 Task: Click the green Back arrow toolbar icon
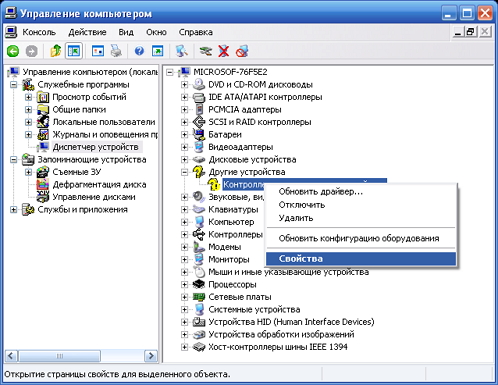click(13, 51)
